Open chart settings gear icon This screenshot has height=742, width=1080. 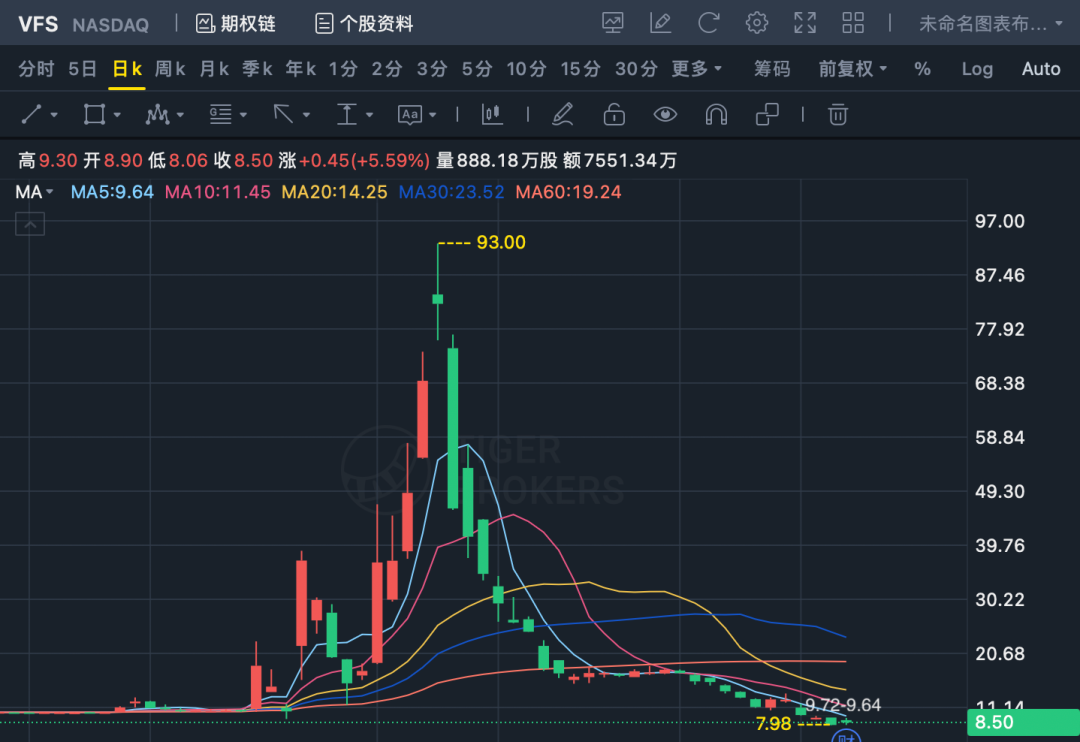click(x=757, y=22)
